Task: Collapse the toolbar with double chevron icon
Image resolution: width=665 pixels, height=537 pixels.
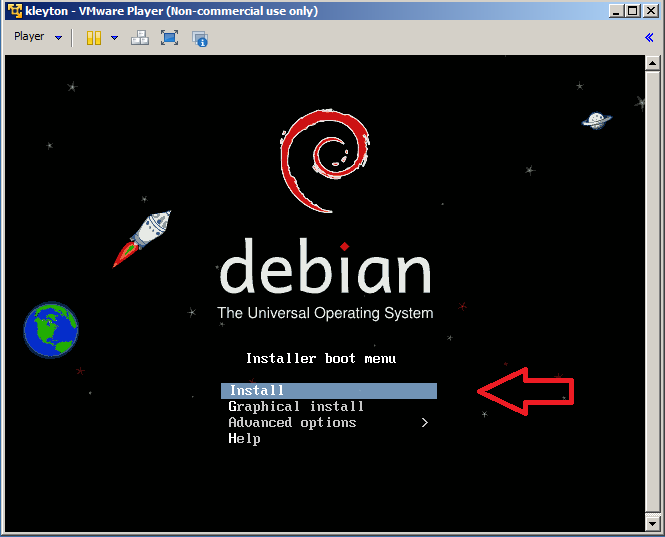Action: click(649, 38)
